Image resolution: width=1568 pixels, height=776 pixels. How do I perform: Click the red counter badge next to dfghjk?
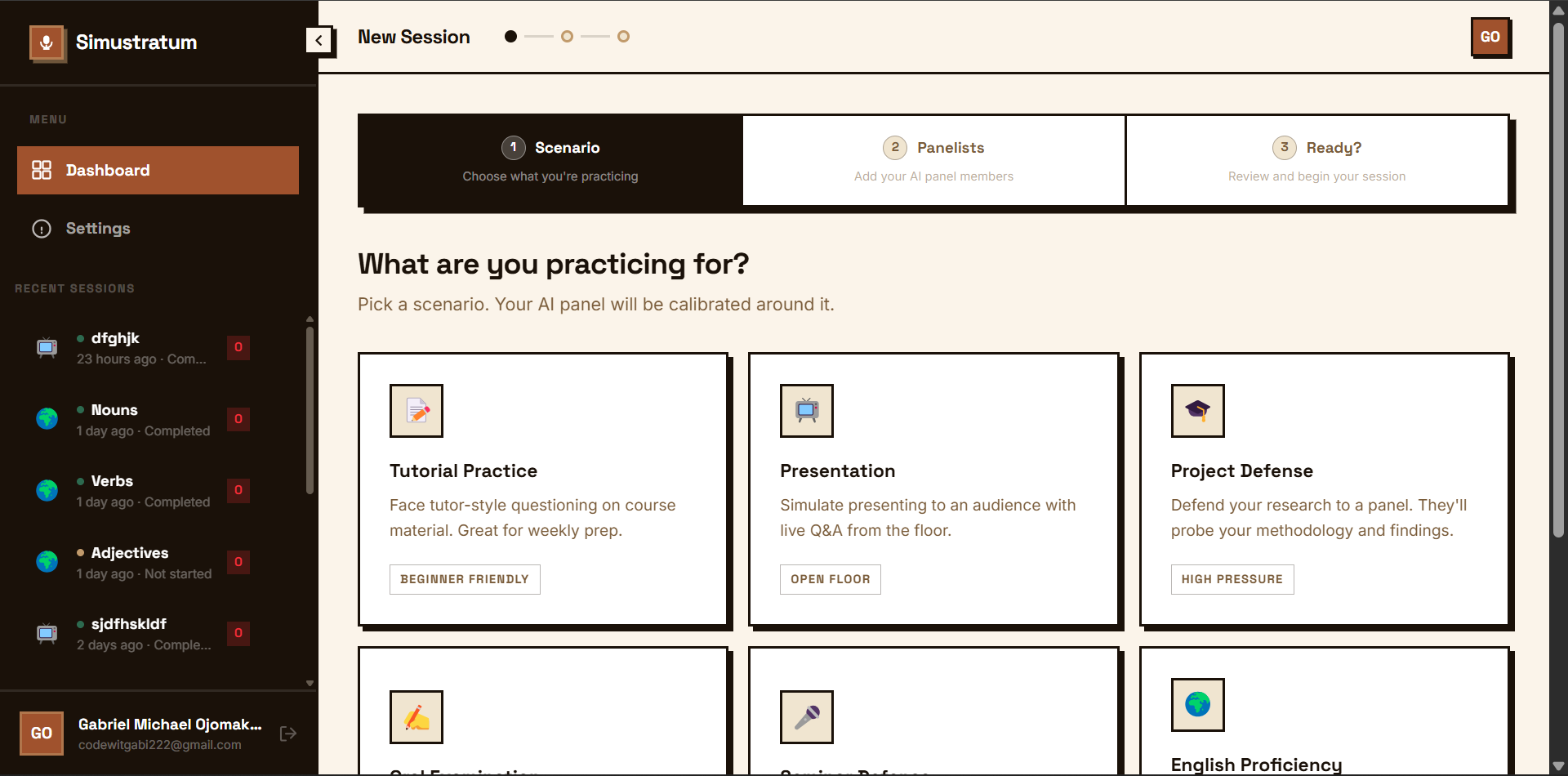(238, 347)
